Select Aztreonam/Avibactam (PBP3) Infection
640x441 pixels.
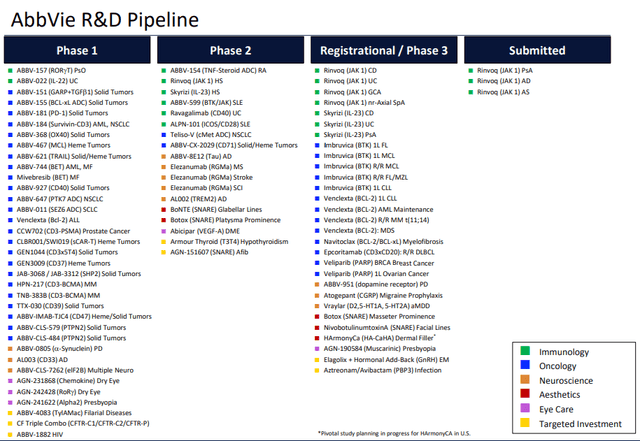coord(382,370)
